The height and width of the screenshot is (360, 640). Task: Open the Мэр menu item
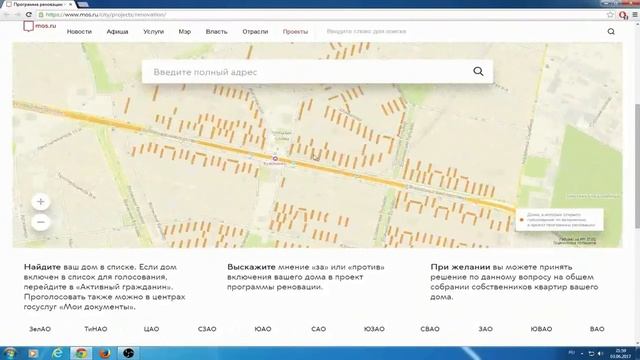click(184, 31)
